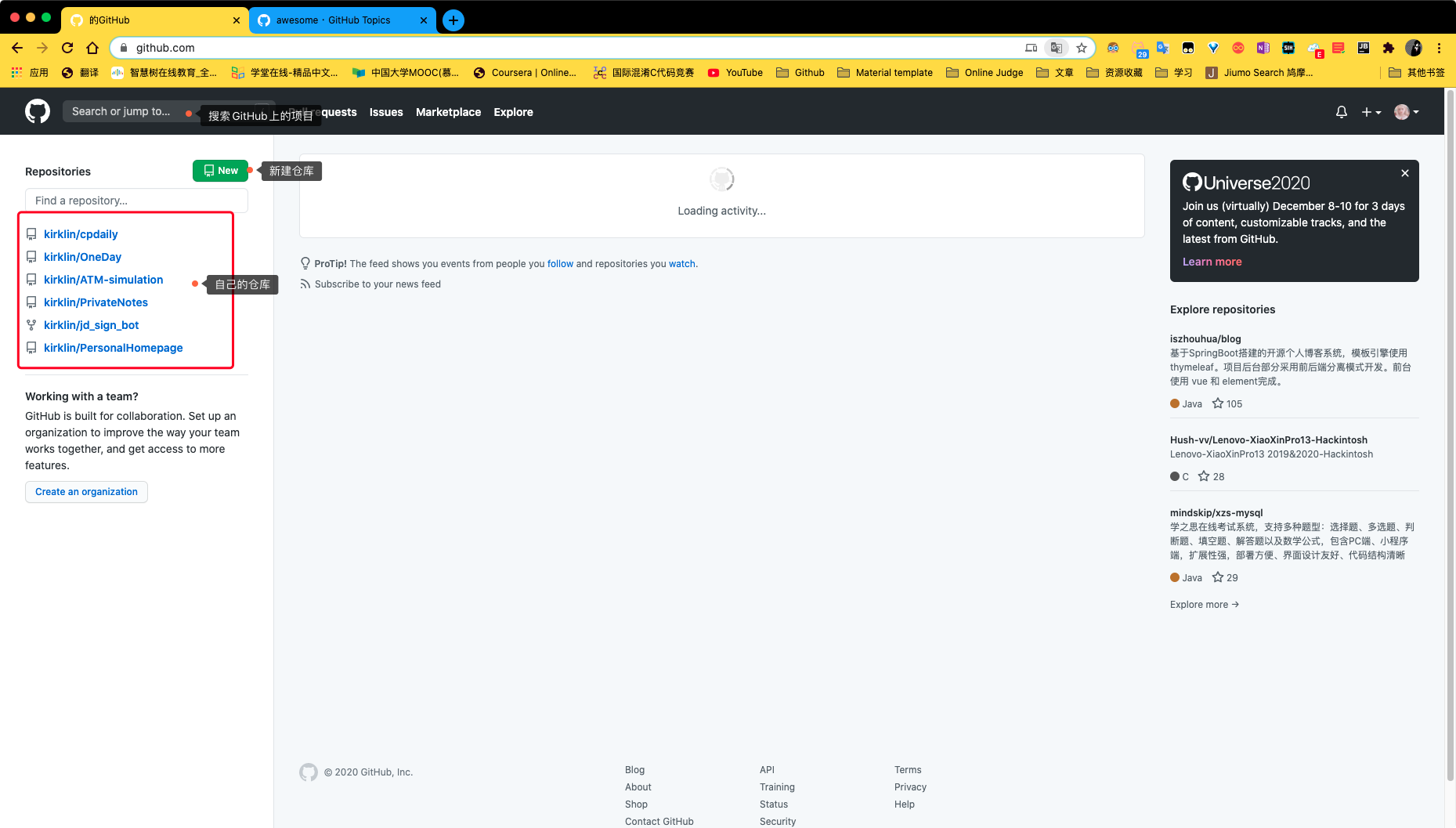Open YouTube bookmark
This screenshot has width=1456, height=828.
click(735, 73)
